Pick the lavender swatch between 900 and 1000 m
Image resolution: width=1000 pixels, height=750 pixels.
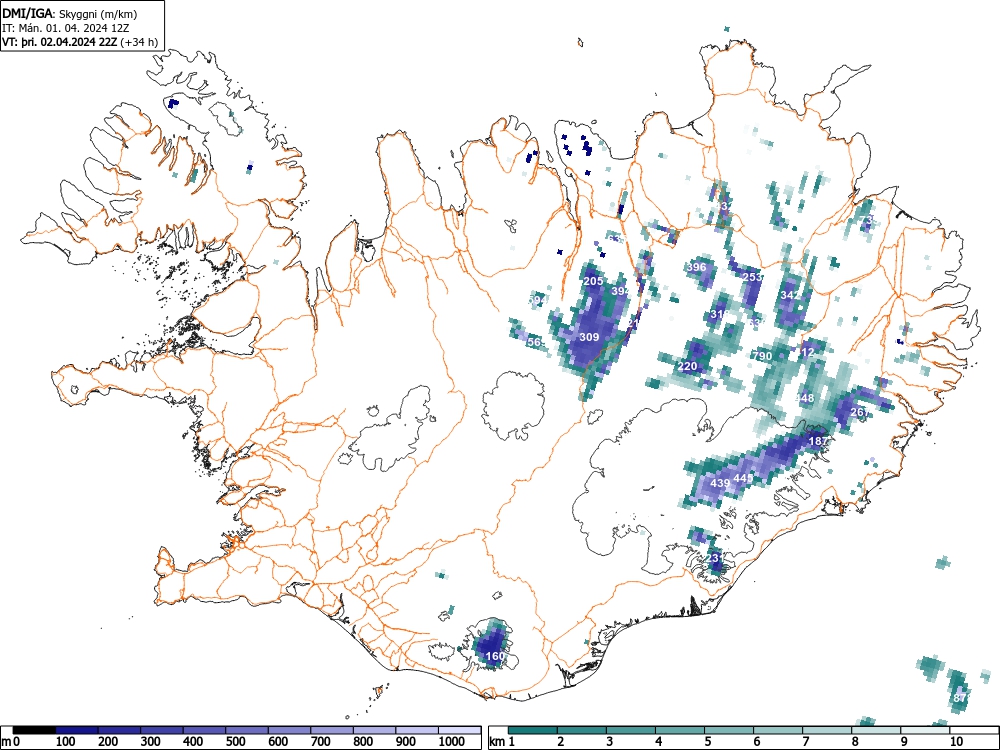pos(417,730)
